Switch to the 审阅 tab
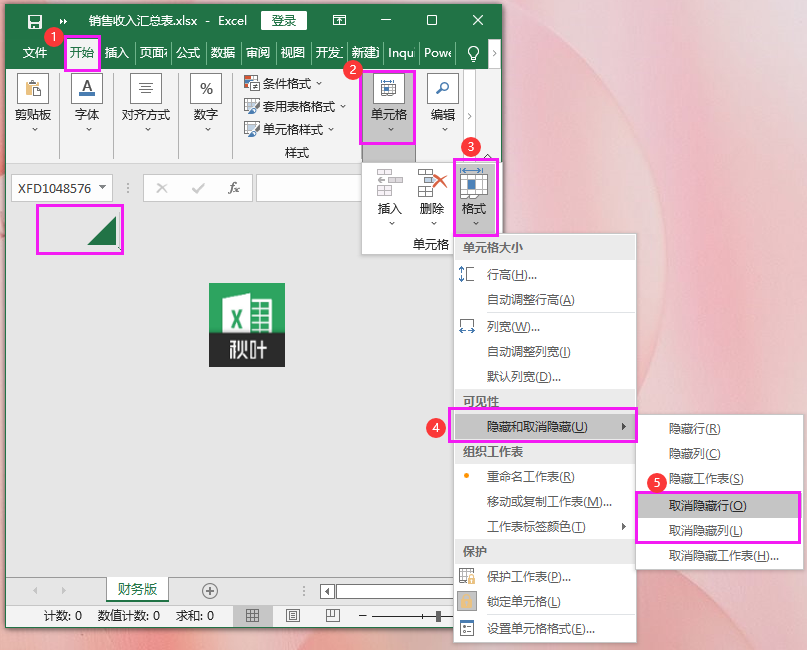The height and width of the screenshot is (650, 807). (x=257, y=52)
